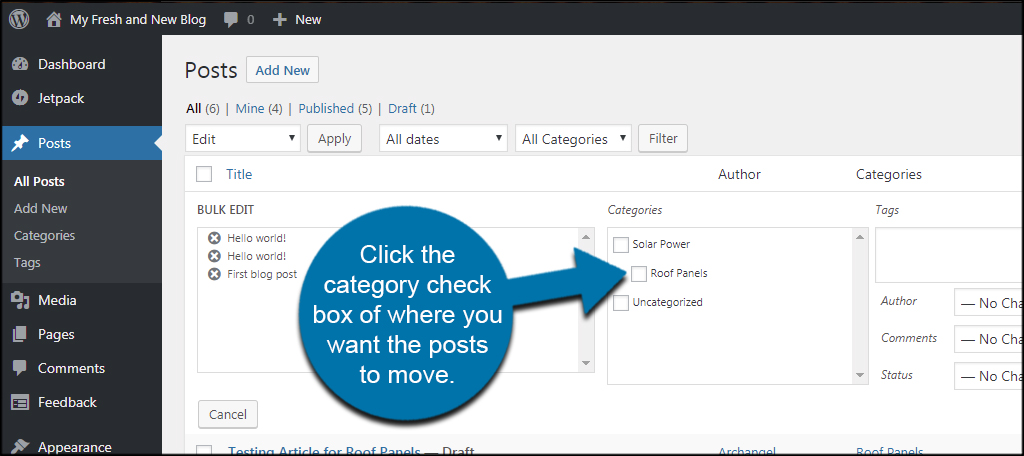Open the comments bubble icon in admin bar
This screenshot has height=456, width=1024.
231,20
